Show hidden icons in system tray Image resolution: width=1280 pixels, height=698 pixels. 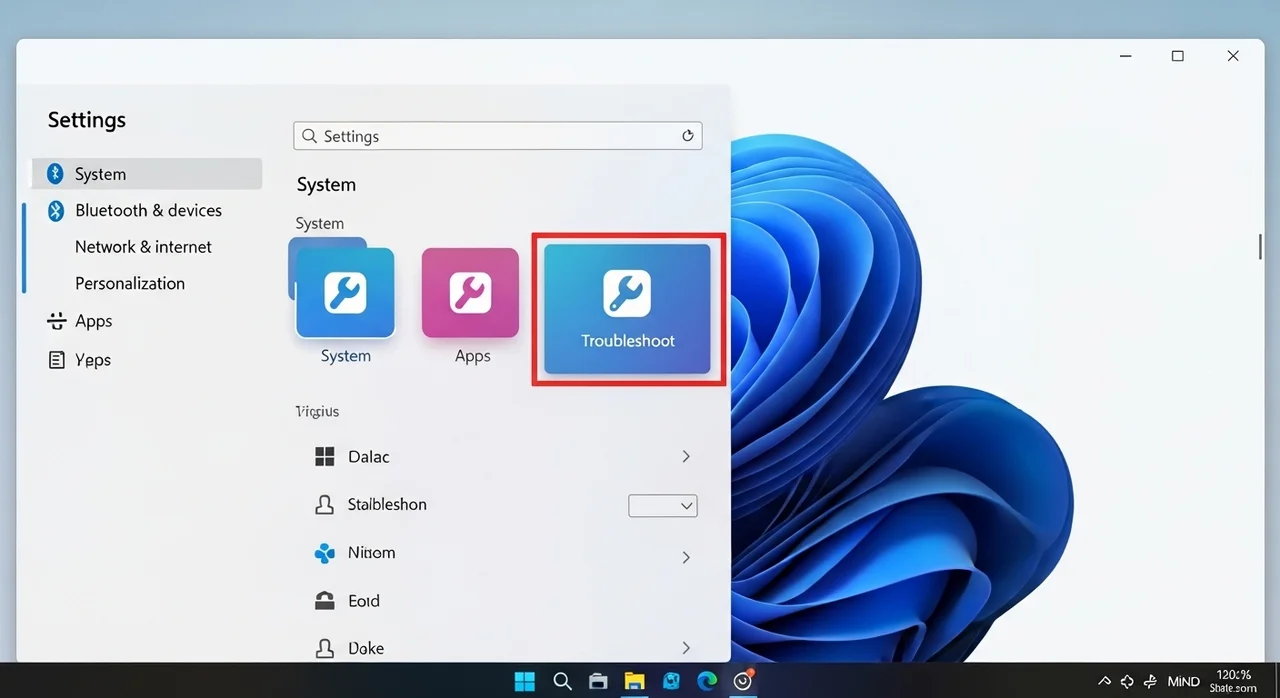pos(1104,682)
